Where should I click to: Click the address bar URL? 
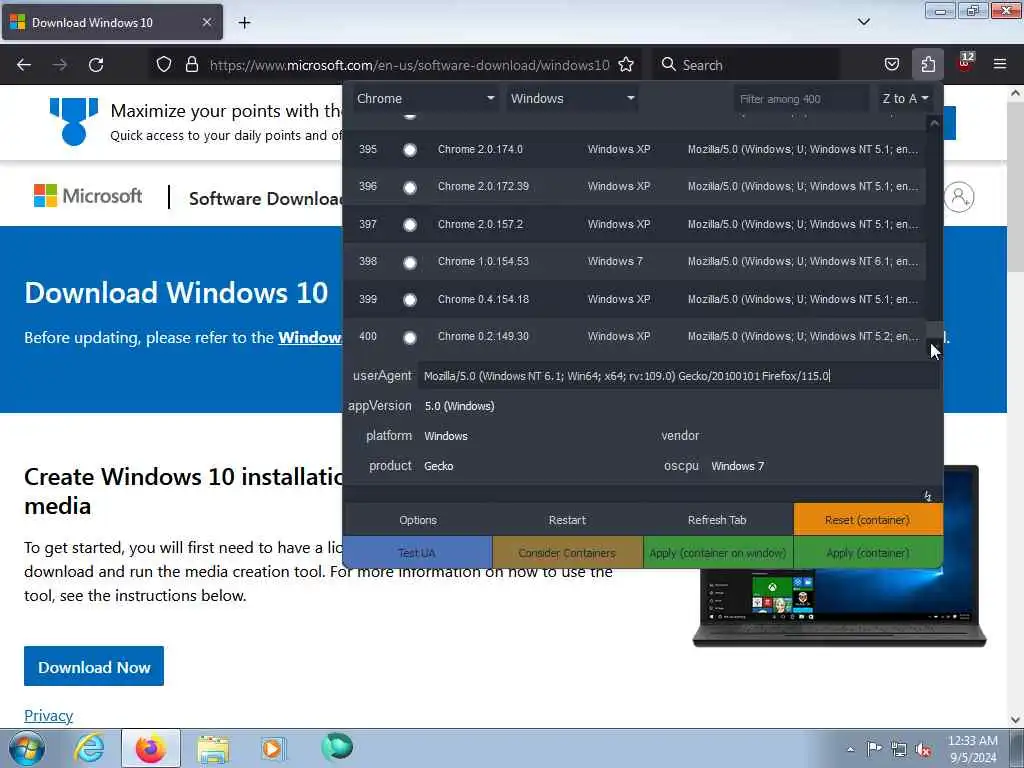pos(409,65)
